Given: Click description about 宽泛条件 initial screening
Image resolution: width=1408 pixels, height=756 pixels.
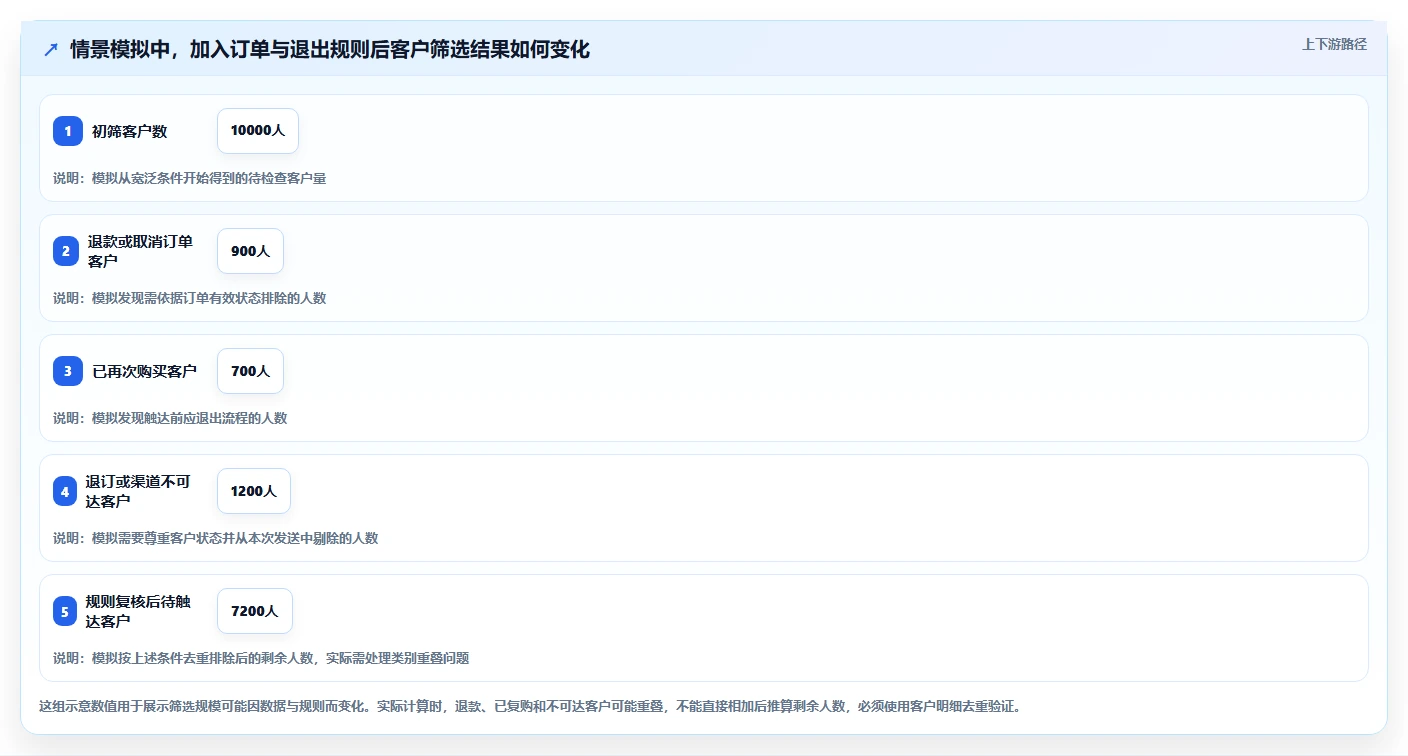Looking at the screenshot, I should click(190, 178).
